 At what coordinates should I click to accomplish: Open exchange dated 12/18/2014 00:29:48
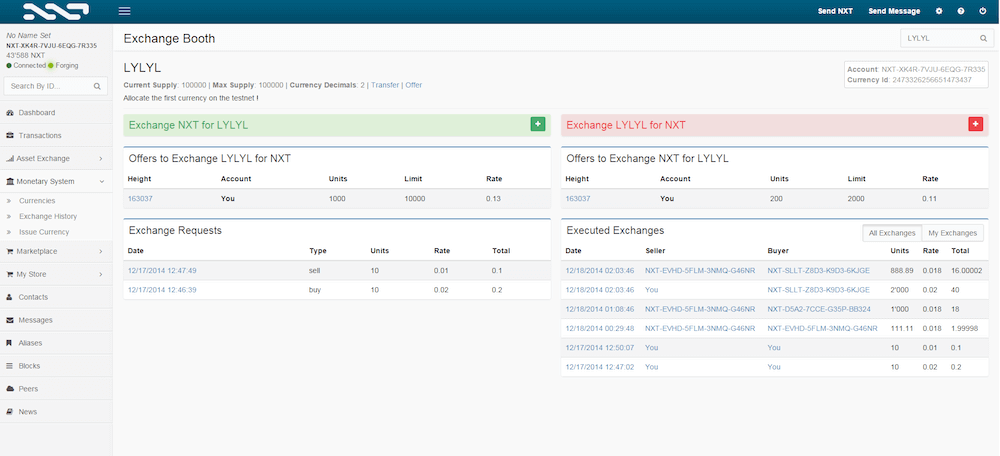(600, 328)
